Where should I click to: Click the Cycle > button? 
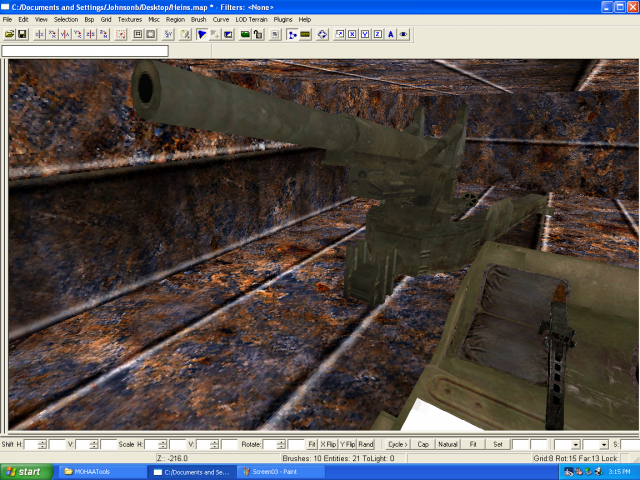(x=398, y=444)
